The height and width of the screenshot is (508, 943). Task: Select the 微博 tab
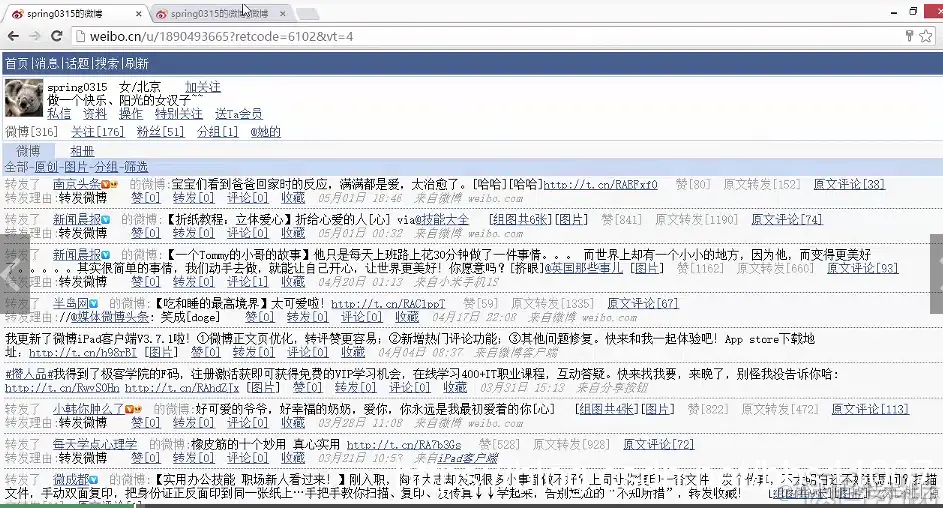[x=28, y=151]
